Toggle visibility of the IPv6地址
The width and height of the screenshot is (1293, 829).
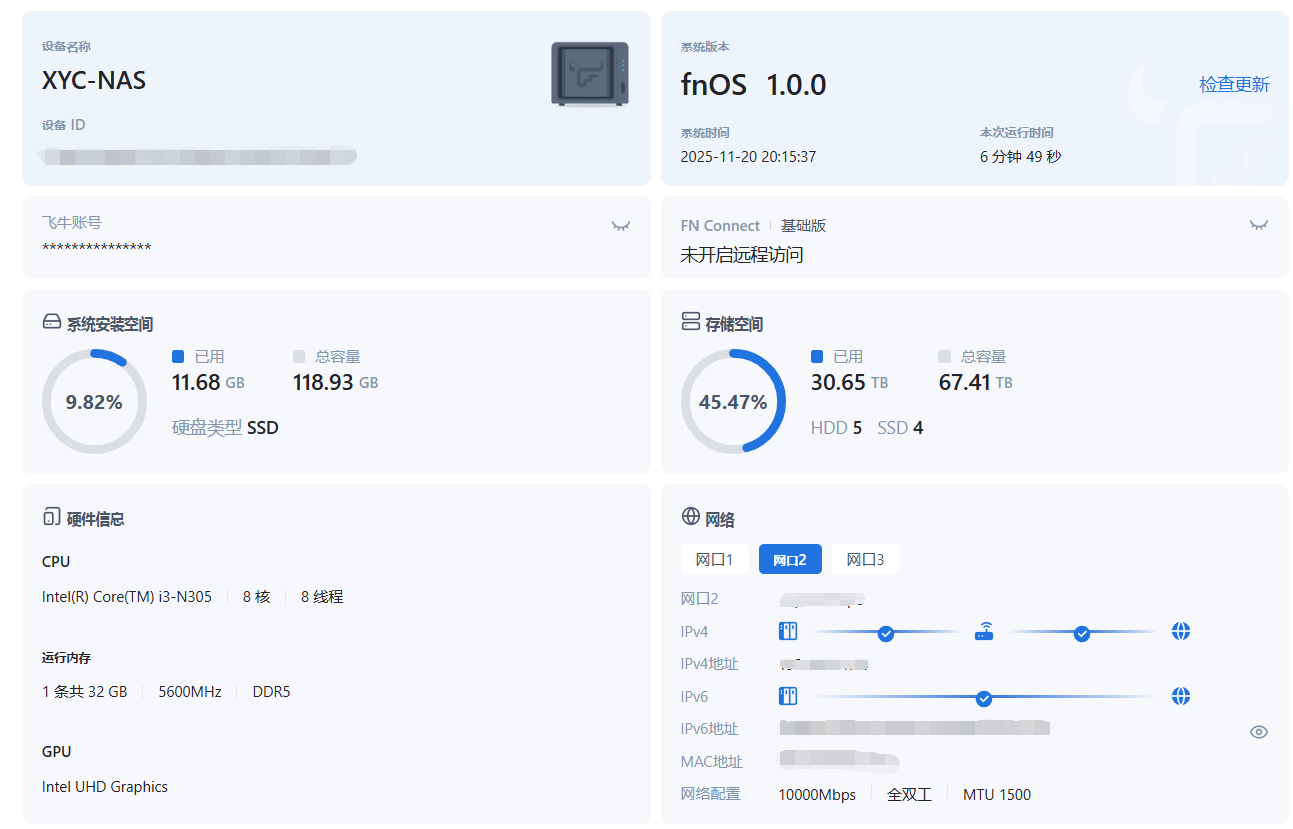coord(1259,732)
